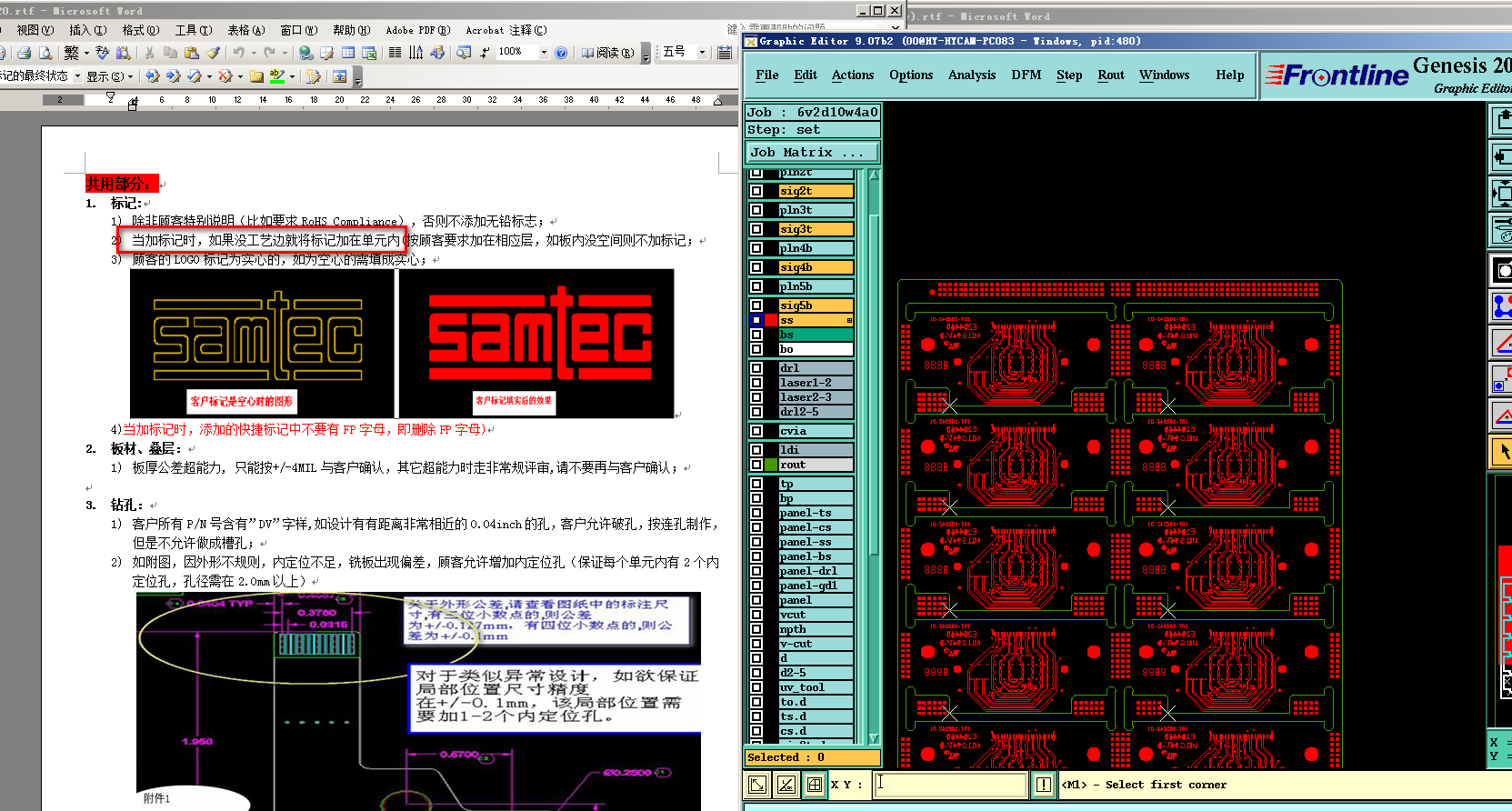Click the 阅读(R) reading mode button

pos(608,53)
